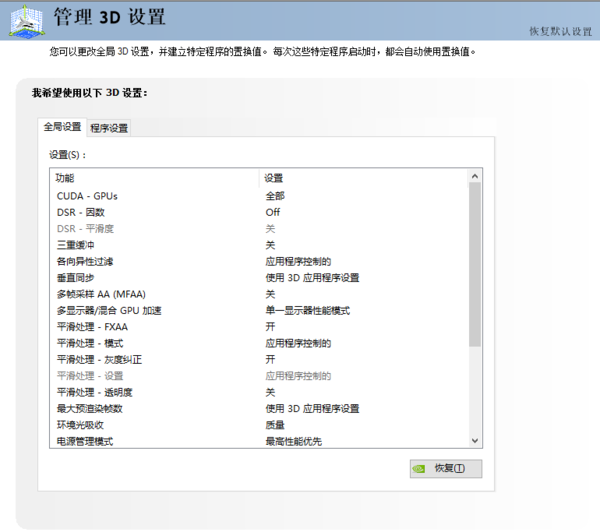This screenshot has width=600, height=532.
Task: Select the 平滑处理 - 灰度纠正 row
Action: pyautogui.click(x=259, y=360)
